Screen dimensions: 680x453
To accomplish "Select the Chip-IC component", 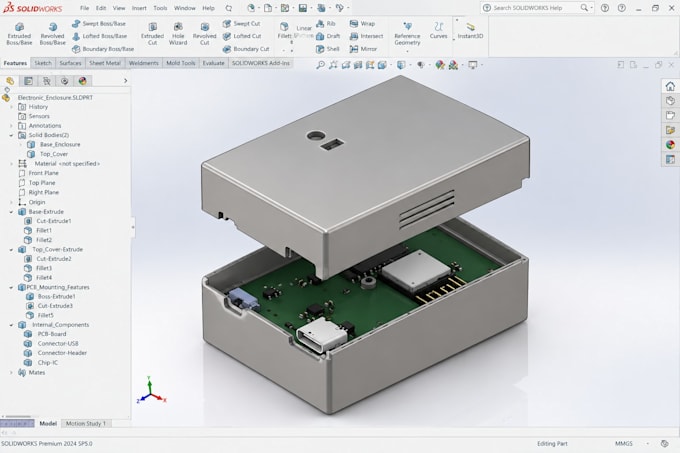I will 41,363.
